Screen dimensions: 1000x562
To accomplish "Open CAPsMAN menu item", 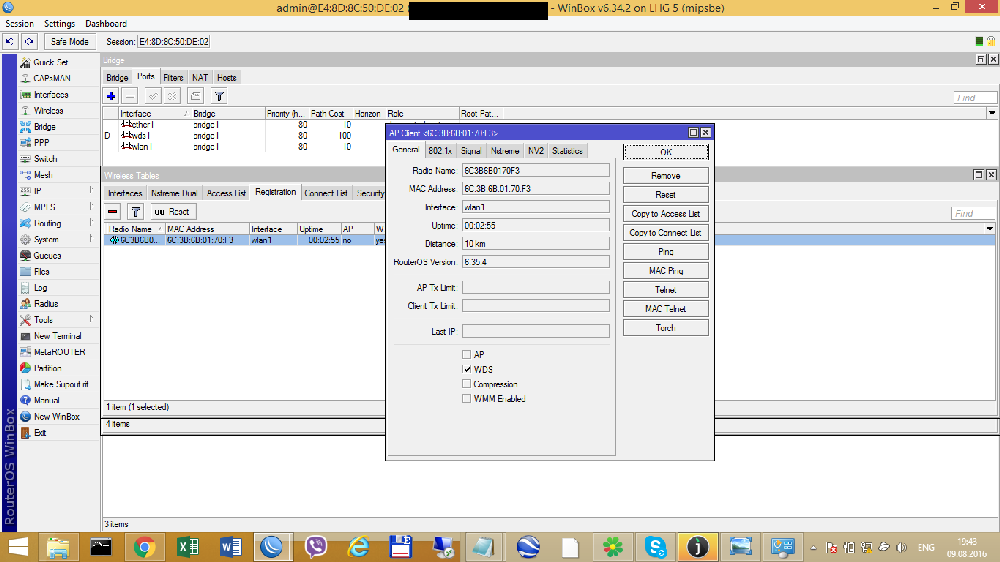I will pyautogui.click(x=52, y=78).
